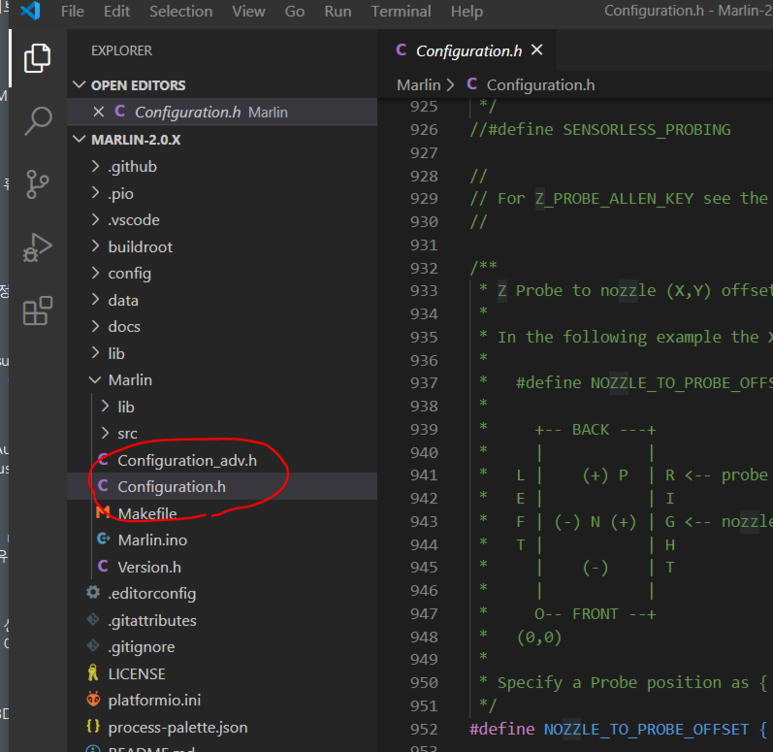773x752 pixels.
Task: Open the Selection menu
Action: (181, 11)
